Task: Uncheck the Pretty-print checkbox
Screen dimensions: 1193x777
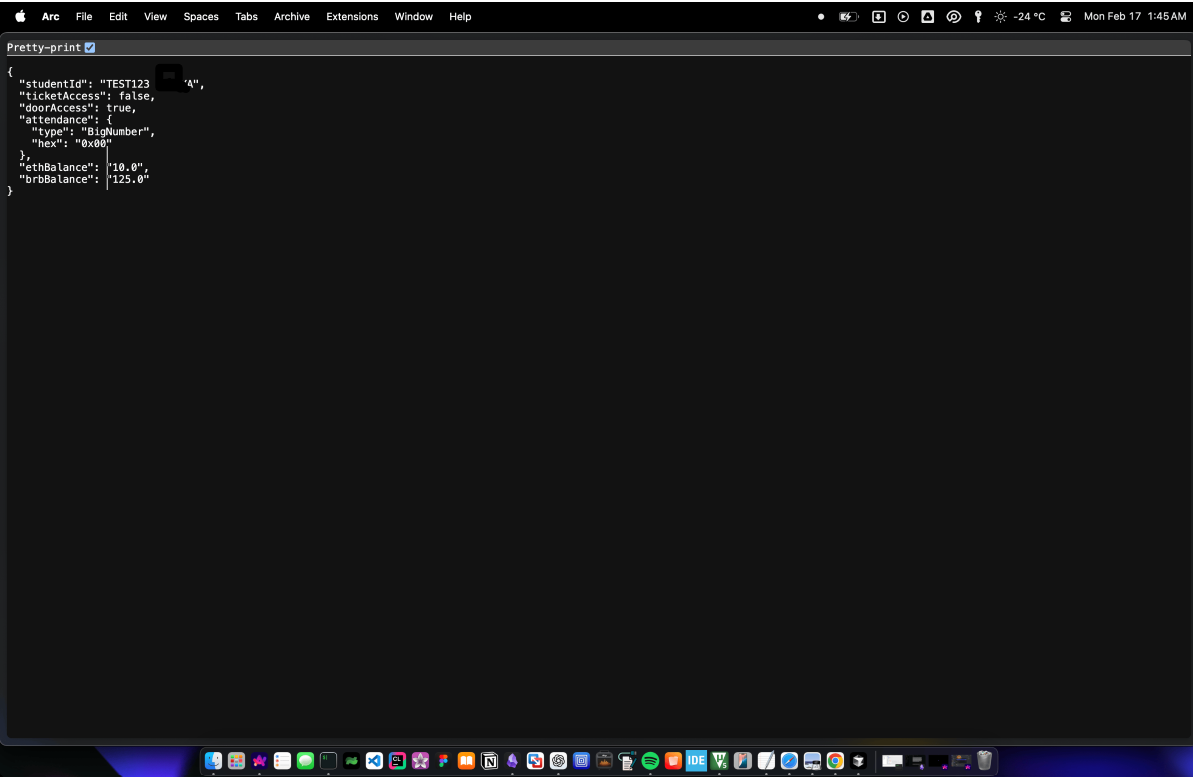Action: click(90, 47)
